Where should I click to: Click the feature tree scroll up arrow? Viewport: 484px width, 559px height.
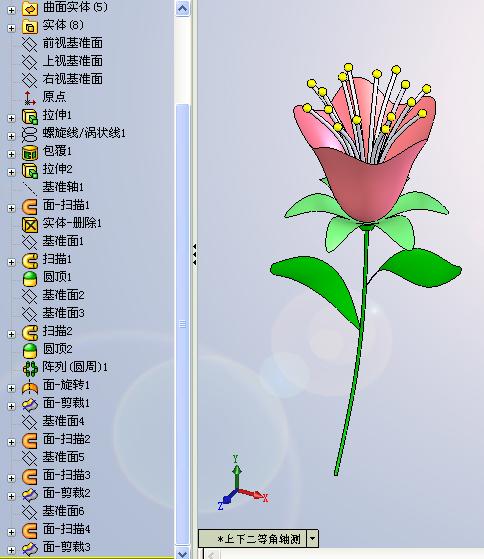(182, 8)
